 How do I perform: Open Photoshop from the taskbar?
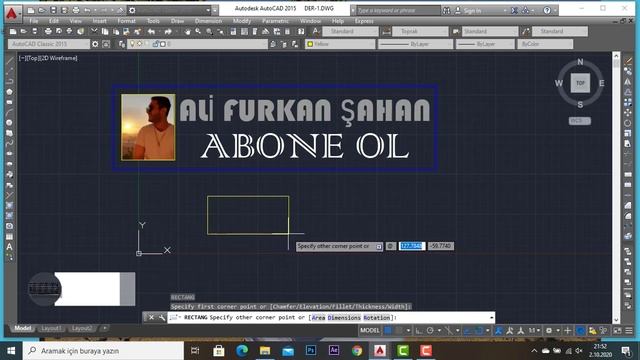(x=311, y=351)
